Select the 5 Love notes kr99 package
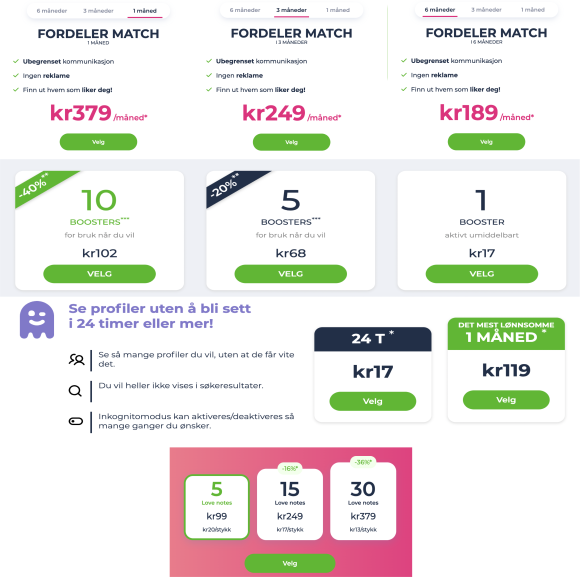The width and height of the screenshot is (580, 577). 217,507
